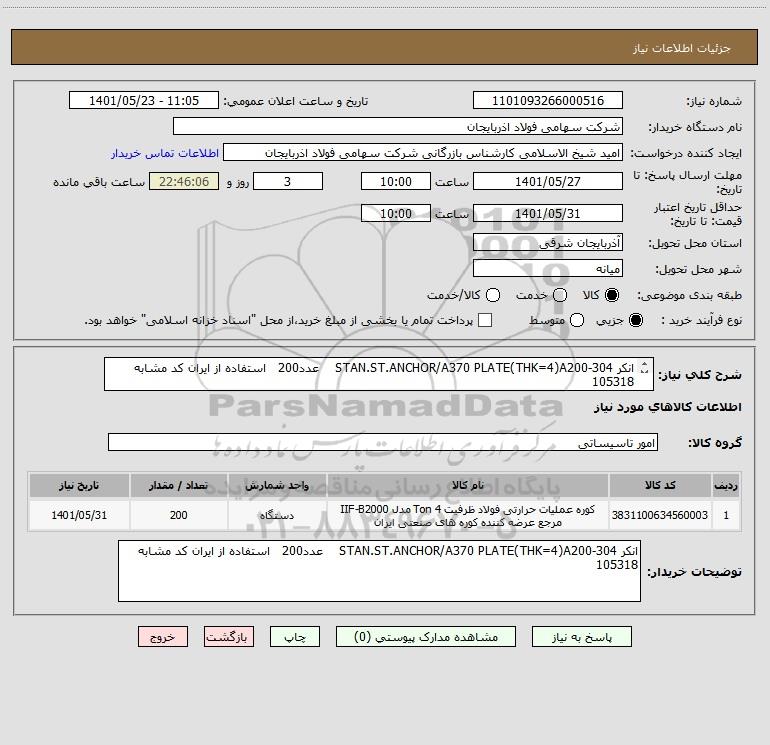Choose the متوسط purchase type radio

point(577,320)
